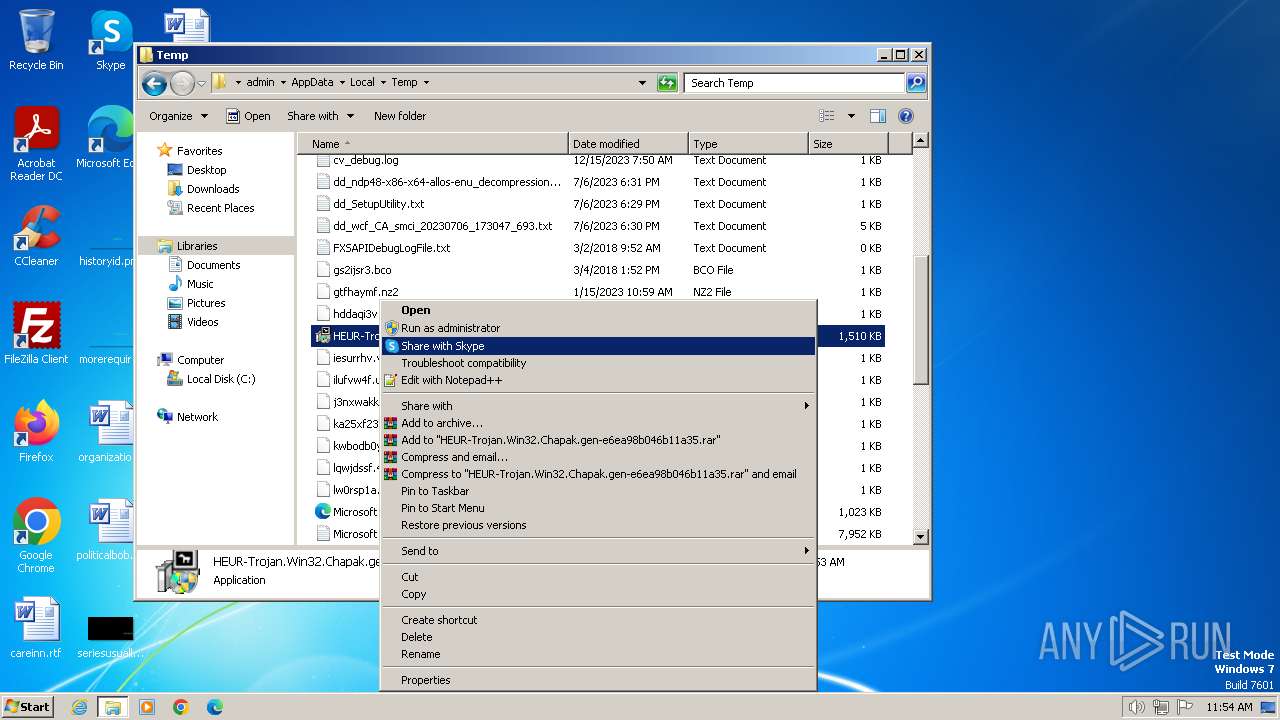
Task: Open the address bar history dropdown
Action: click(x=642, y=83)
